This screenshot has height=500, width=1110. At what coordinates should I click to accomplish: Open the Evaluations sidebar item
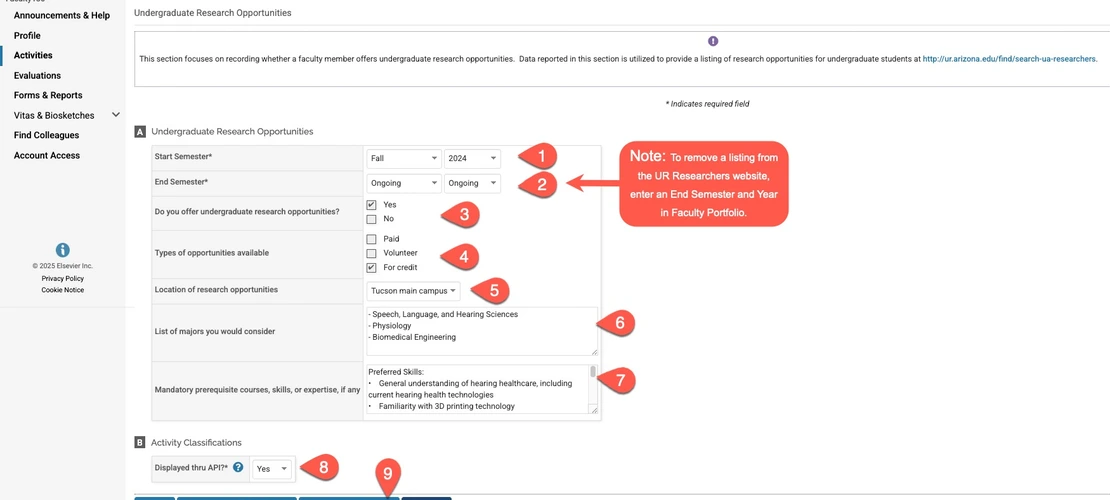(37, 75)
